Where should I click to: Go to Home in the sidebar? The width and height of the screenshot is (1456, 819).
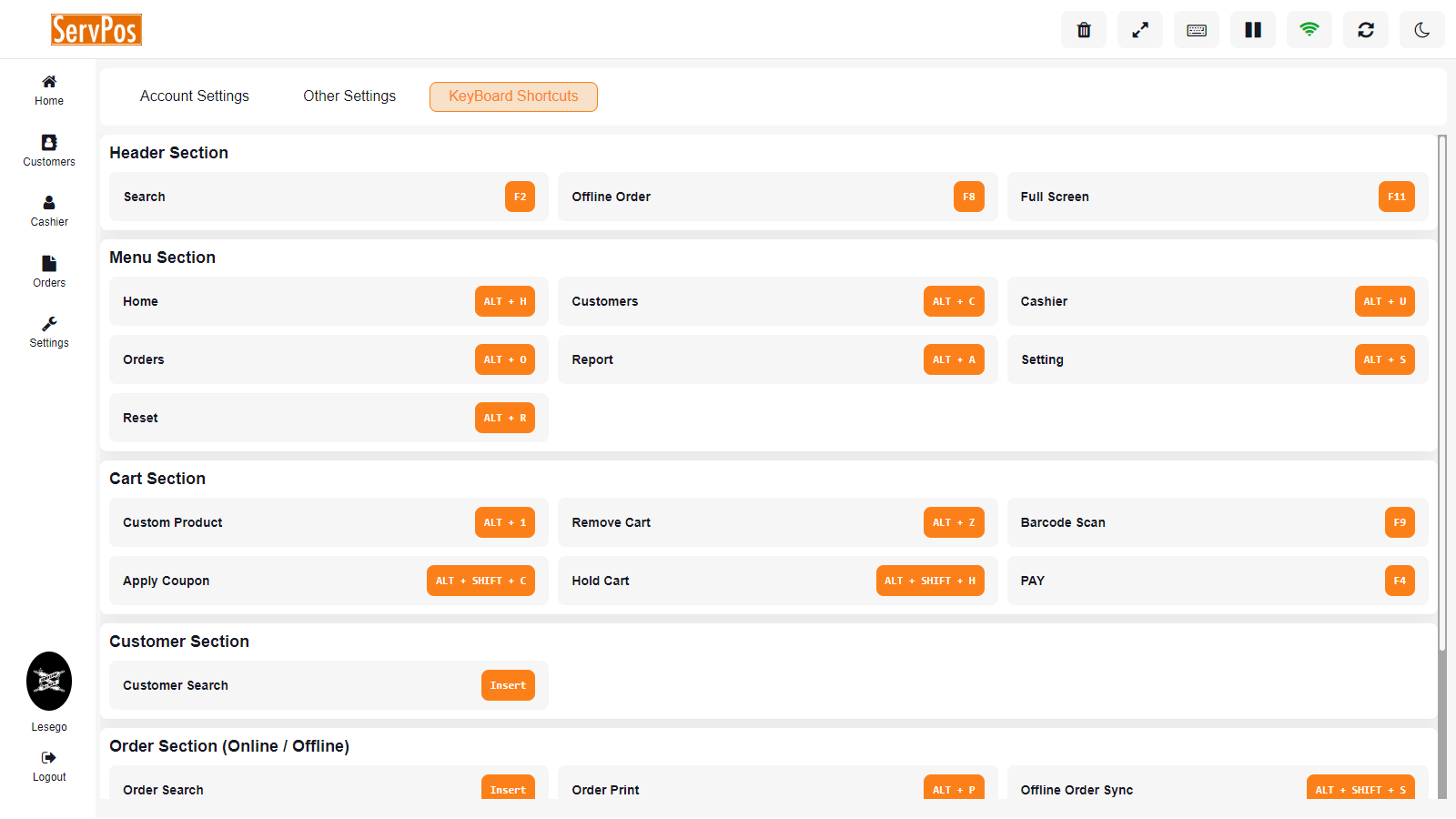click(49, 90)
